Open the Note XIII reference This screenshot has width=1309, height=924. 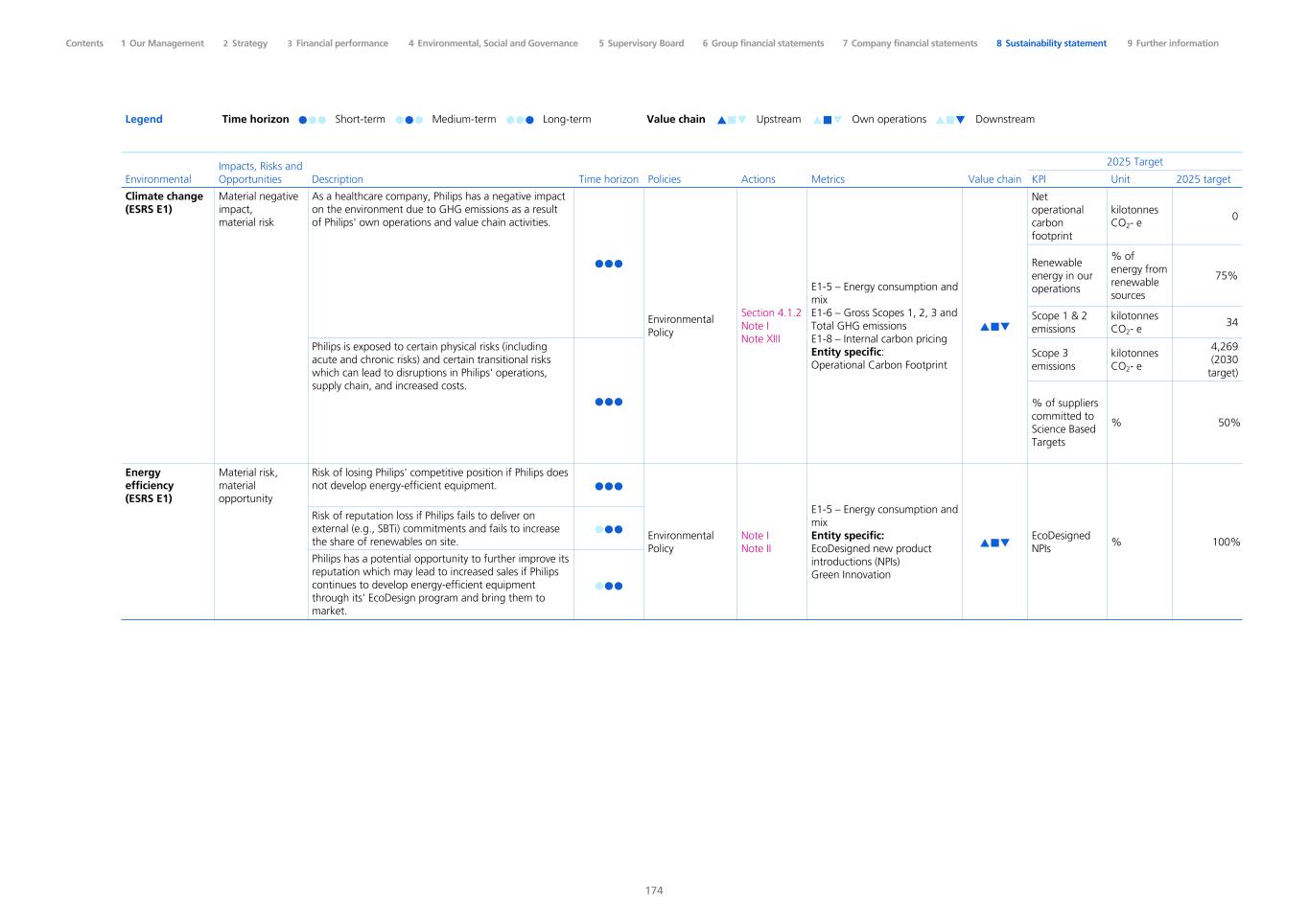[760, 338]
